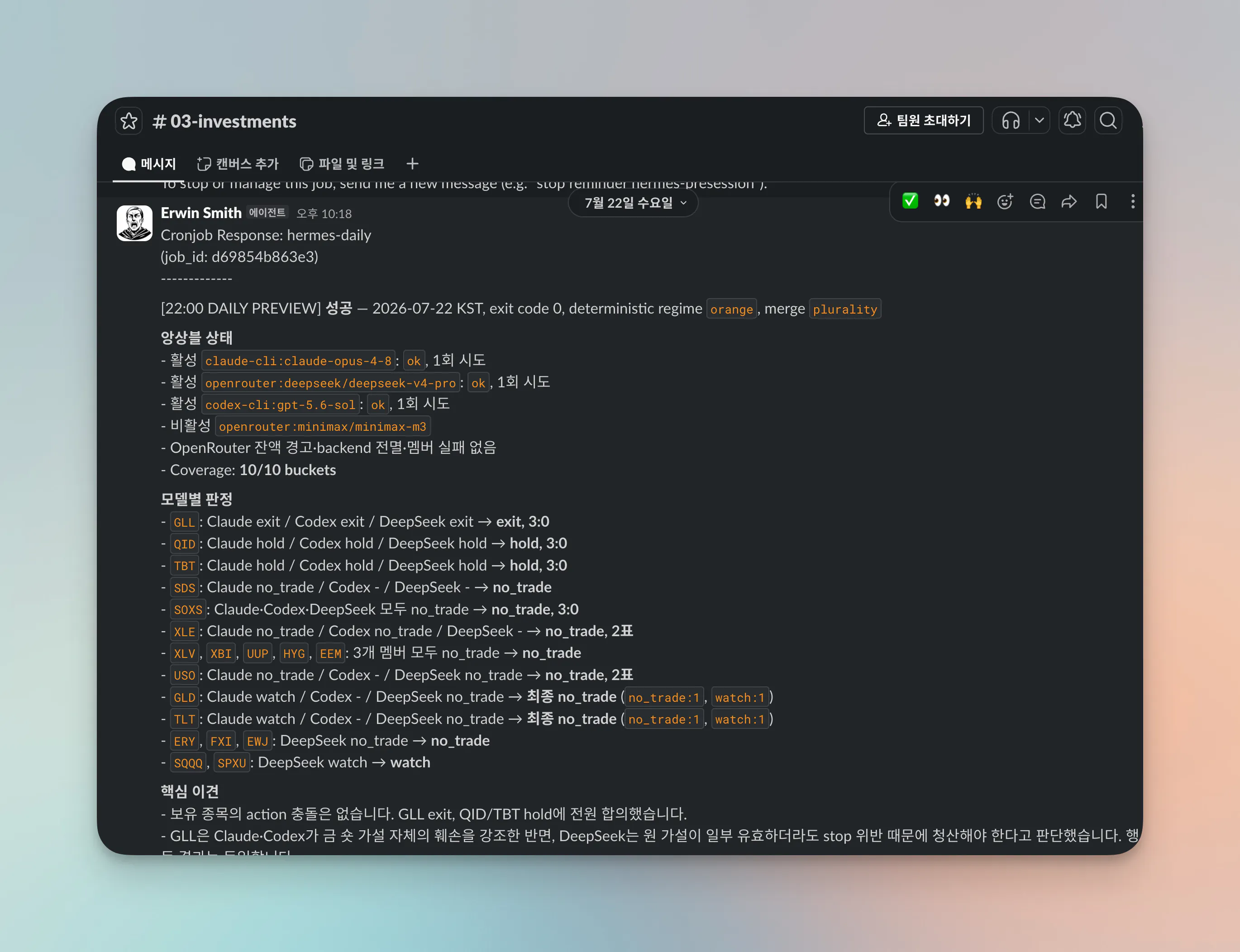Click the '모델별 판정' heading
Image resolution: width=1240 pixels, height=952 pixels.
click(x=197, y=499)
